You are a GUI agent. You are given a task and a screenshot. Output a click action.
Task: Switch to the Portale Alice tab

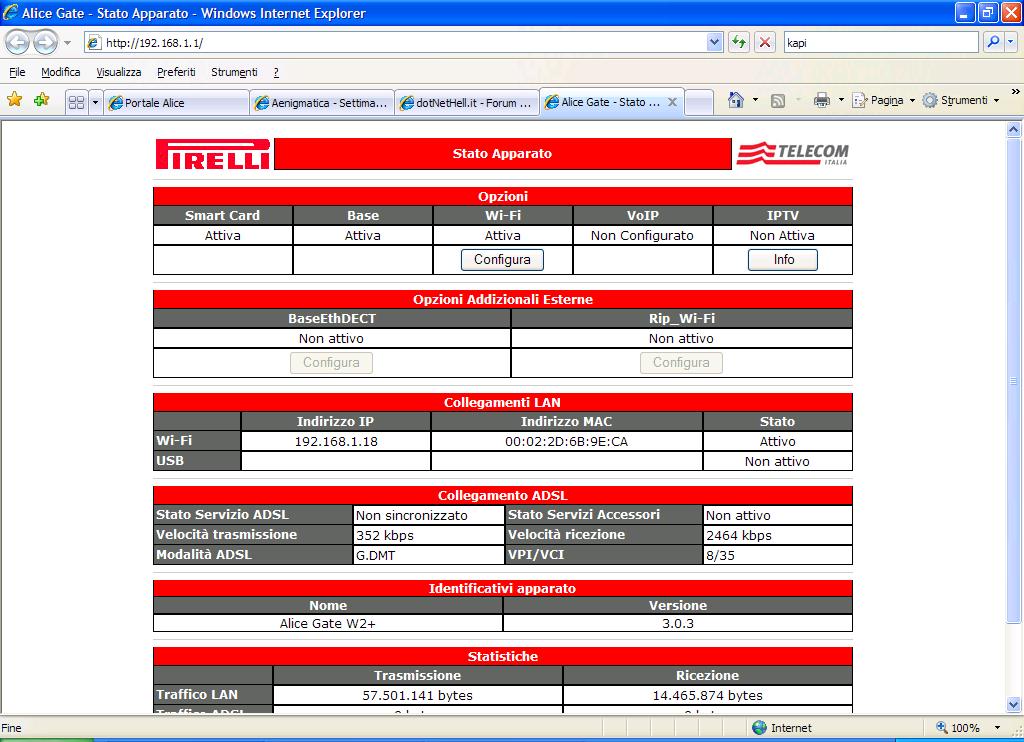(176, 103)
